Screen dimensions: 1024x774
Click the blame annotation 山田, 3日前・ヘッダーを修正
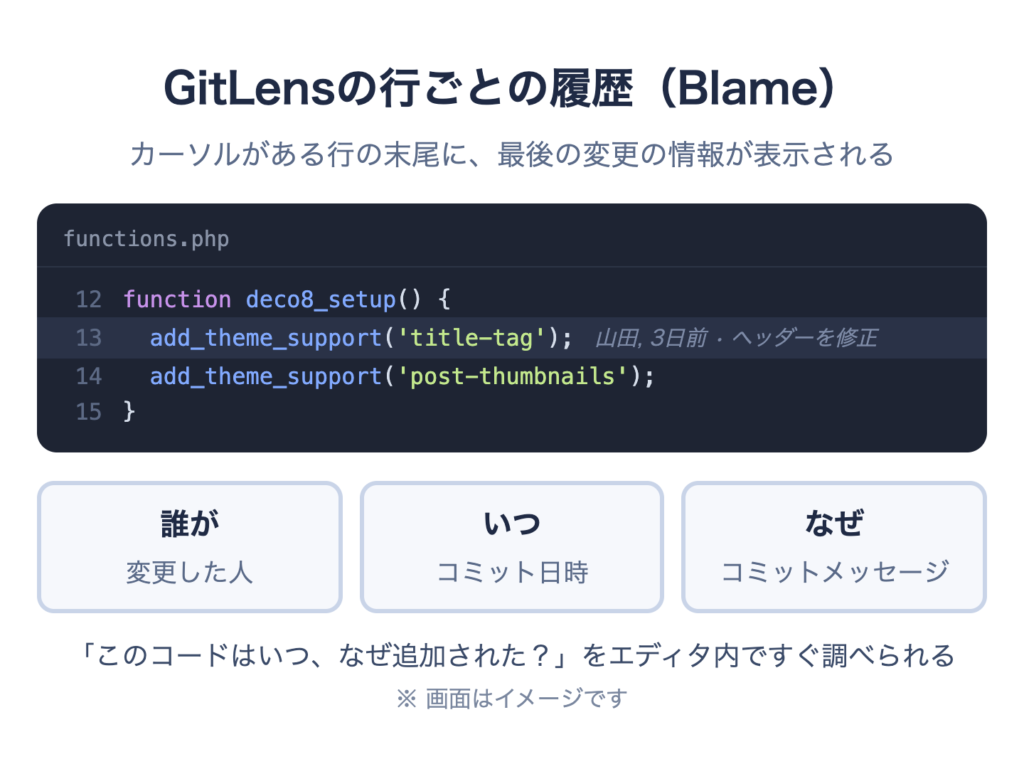click(x=736, y=338)
